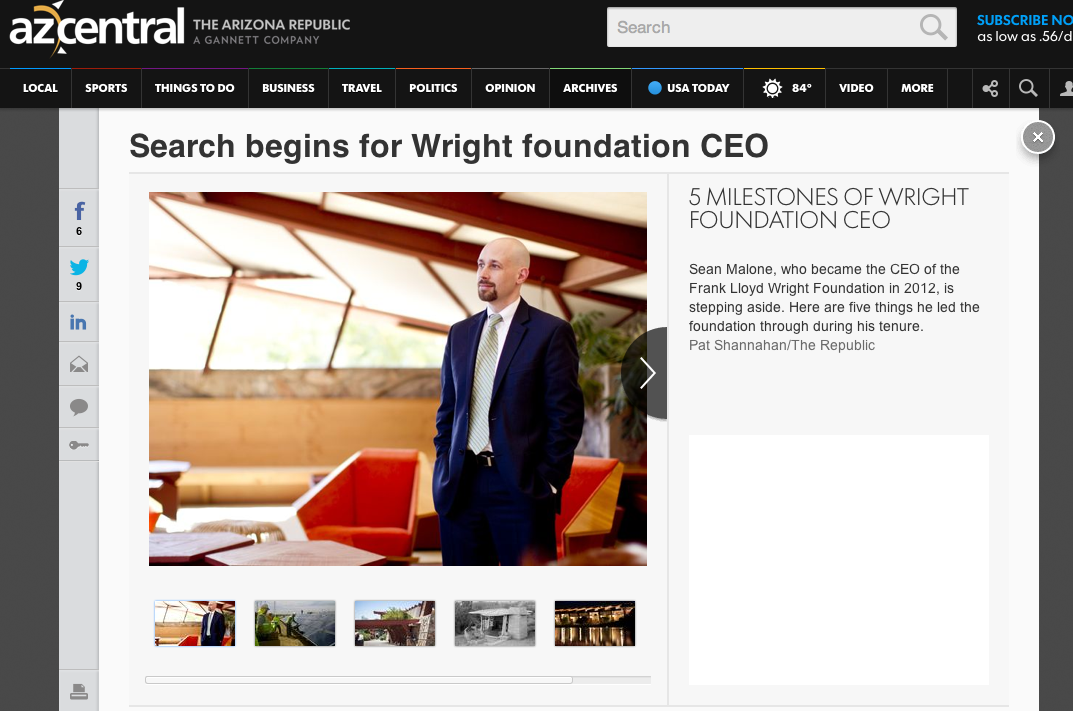This screenshot has height=711, width=1073.
Task: Open the POLITICS section
Action: [433, 88]
